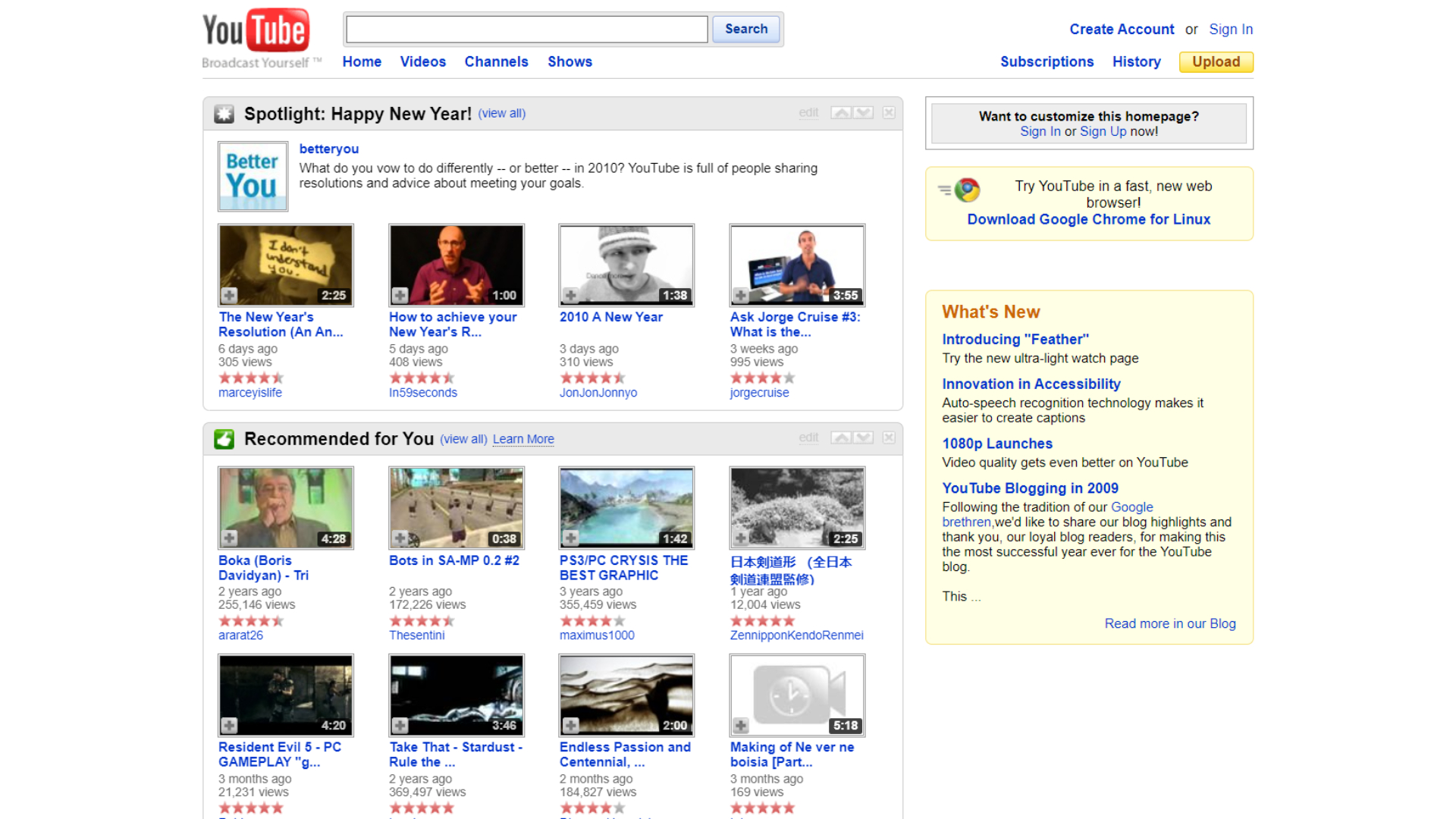Close the Spotlight module
Screen dimensions: 1456x819
click(889, 113)
